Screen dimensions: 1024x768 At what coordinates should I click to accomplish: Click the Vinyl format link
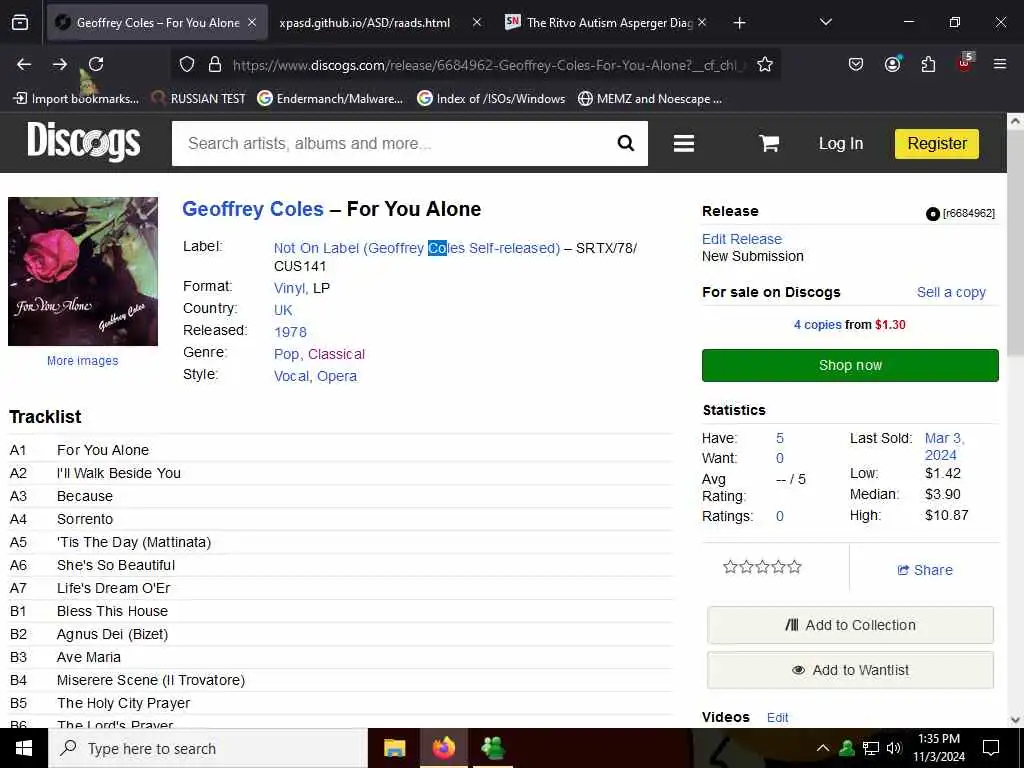coord(290,288)
